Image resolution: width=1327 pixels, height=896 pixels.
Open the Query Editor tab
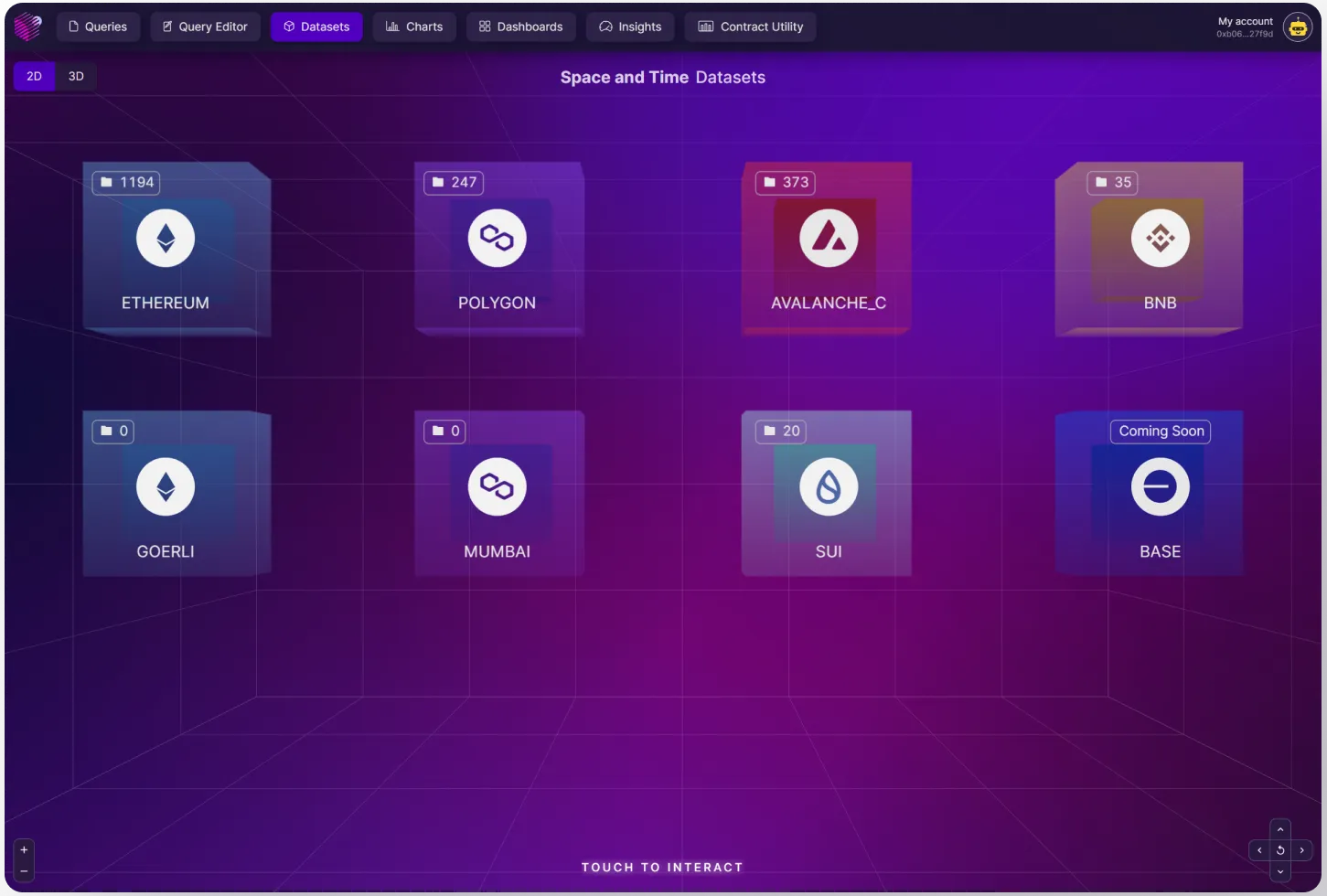click(x=205, y=27)
